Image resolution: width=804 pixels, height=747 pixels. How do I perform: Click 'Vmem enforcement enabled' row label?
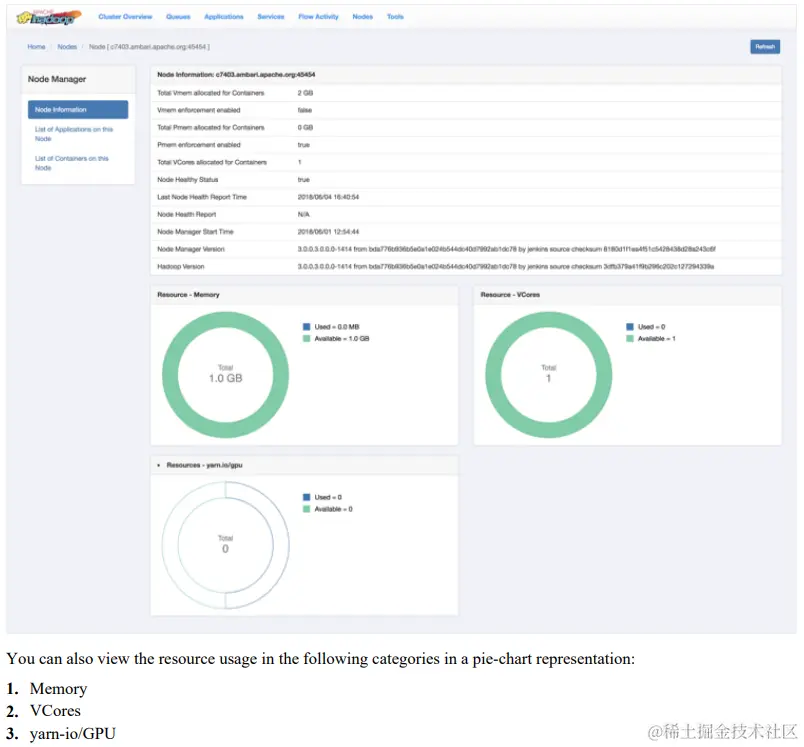pos(198,110)
